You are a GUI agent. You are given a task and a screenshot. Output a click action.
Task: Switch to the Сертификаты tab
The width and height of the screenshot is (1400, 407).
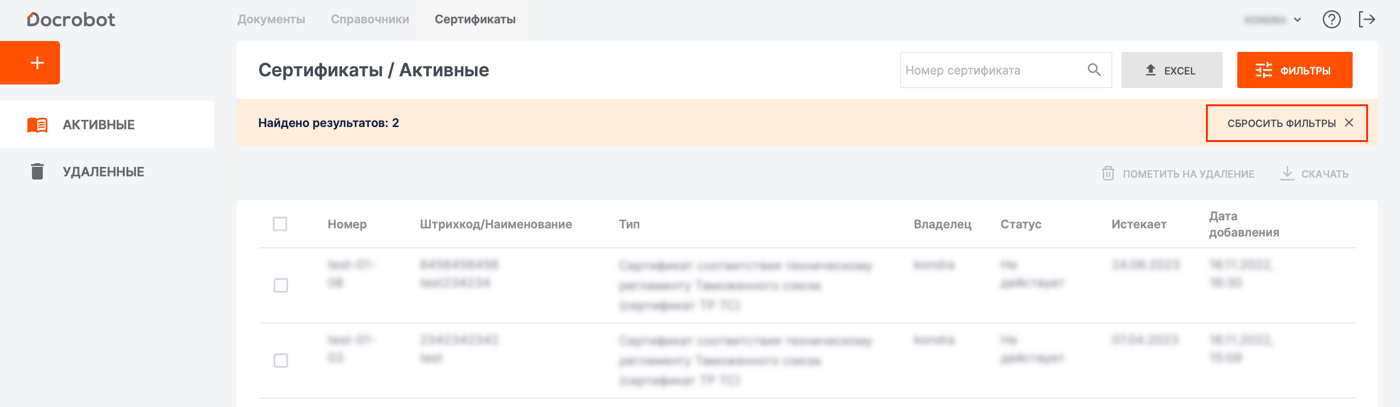pyautogui.click(x=475, y=19)
